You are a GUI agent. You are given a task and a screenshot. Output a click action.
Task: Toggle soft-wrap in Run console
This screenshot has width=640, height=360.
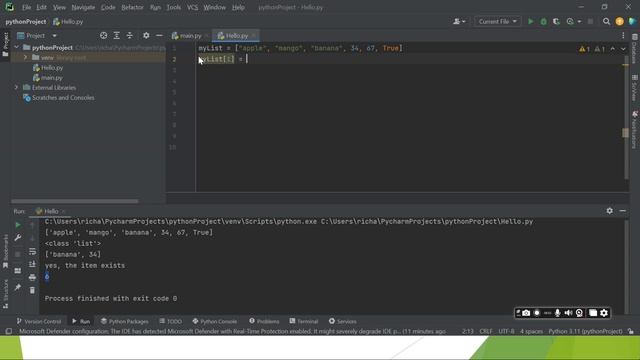(x=32, y=251)
